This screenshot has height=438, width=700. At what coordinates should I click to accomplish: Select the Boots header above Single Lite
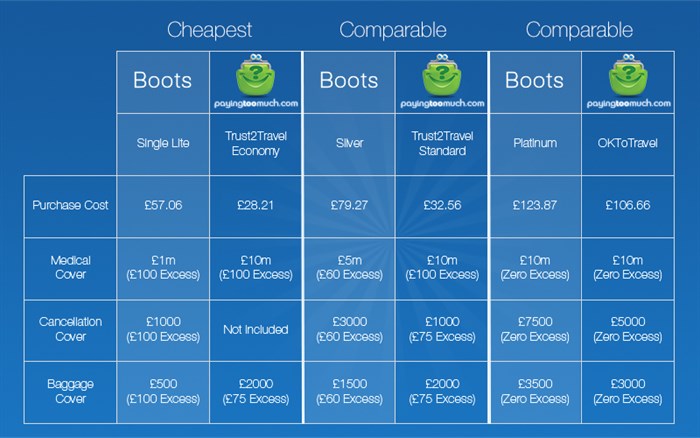[162, 81]
